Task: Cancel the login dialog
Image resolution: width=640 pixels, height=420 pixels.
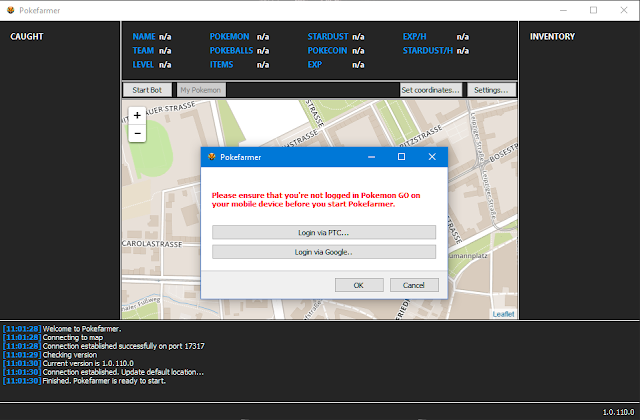Action: coord(414,285)
